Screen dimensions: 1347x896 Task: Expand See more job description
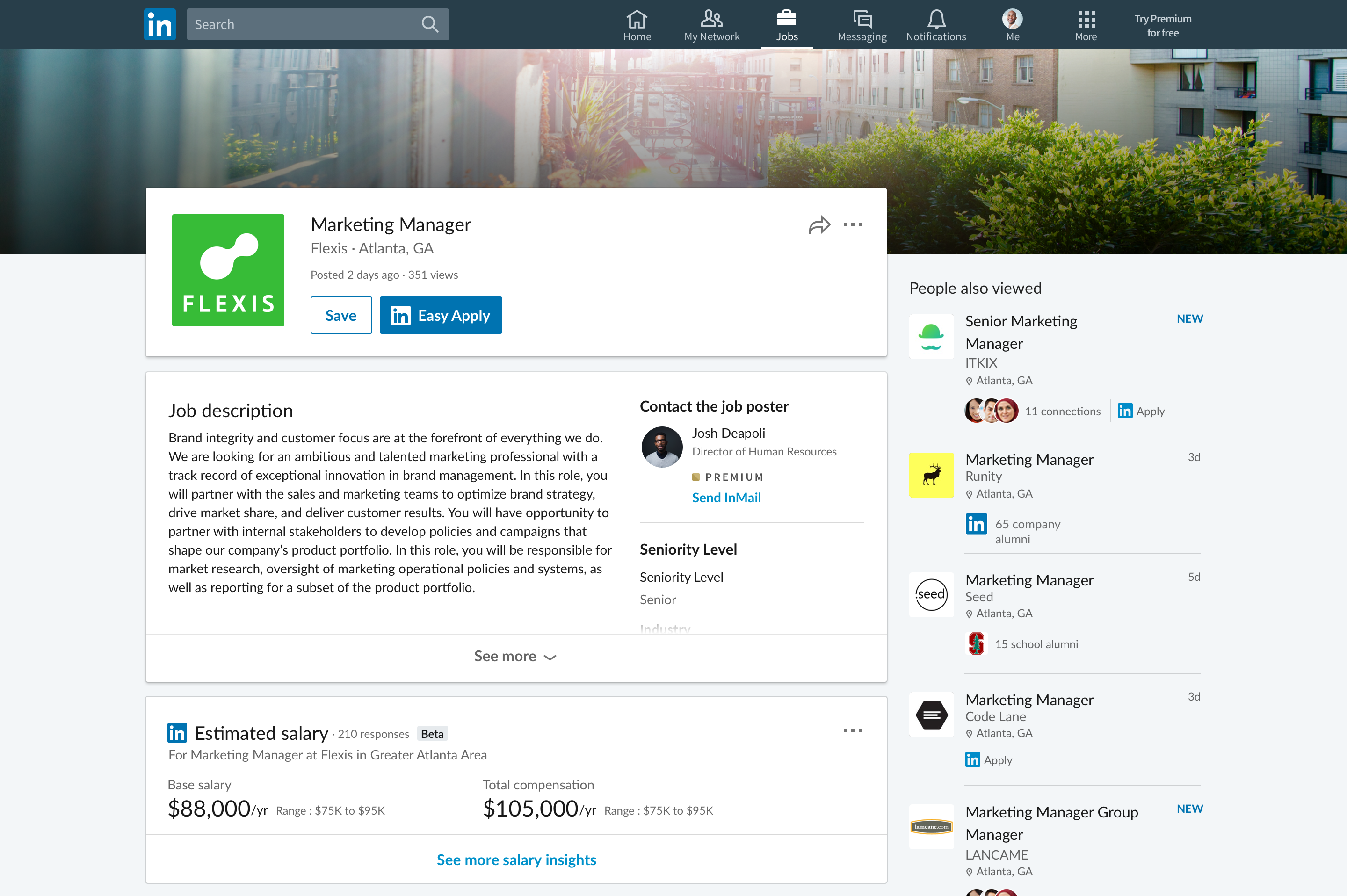(x=516, y=656)
